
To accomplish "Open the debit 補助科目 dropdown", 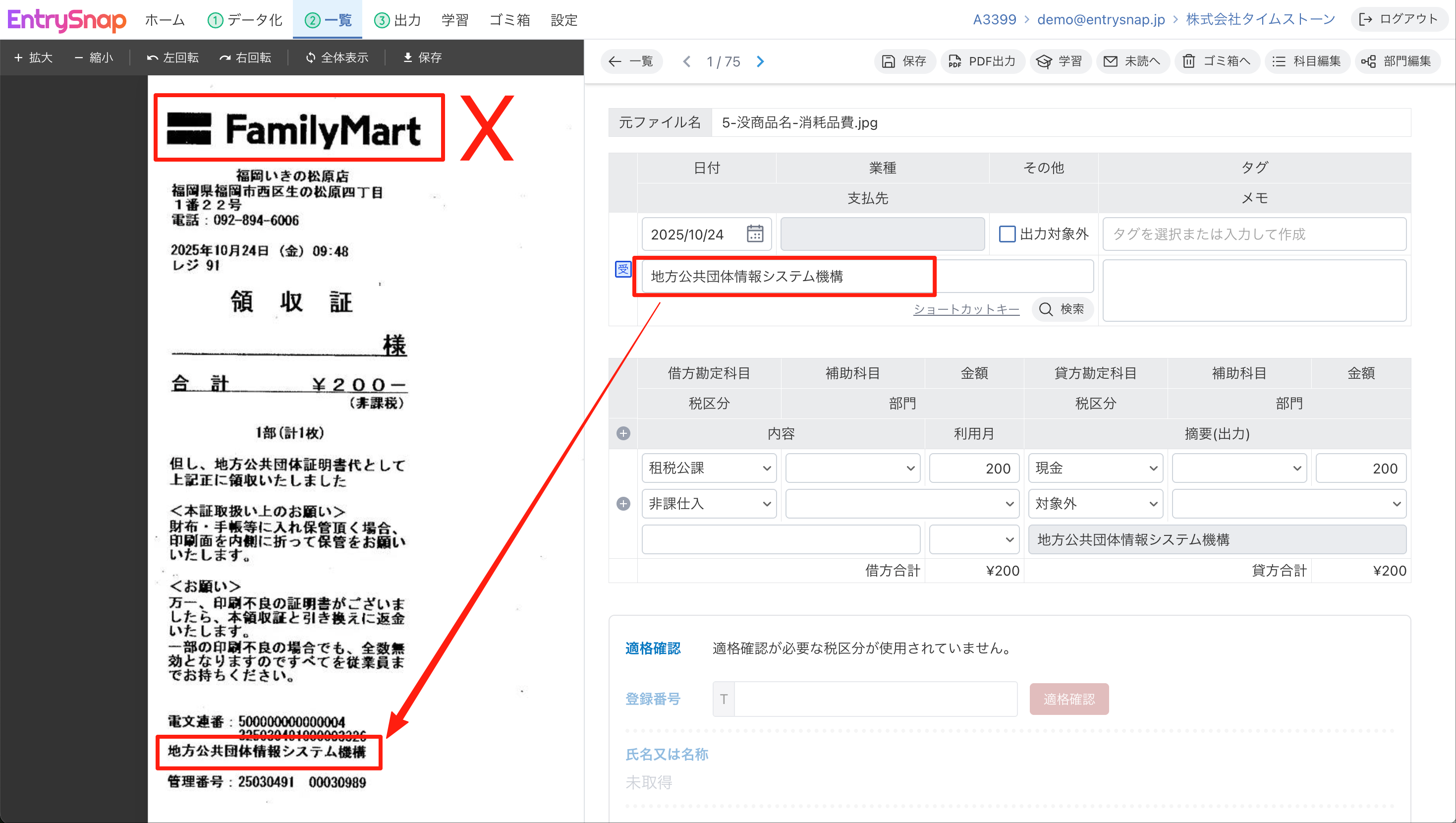I will 852,468.
